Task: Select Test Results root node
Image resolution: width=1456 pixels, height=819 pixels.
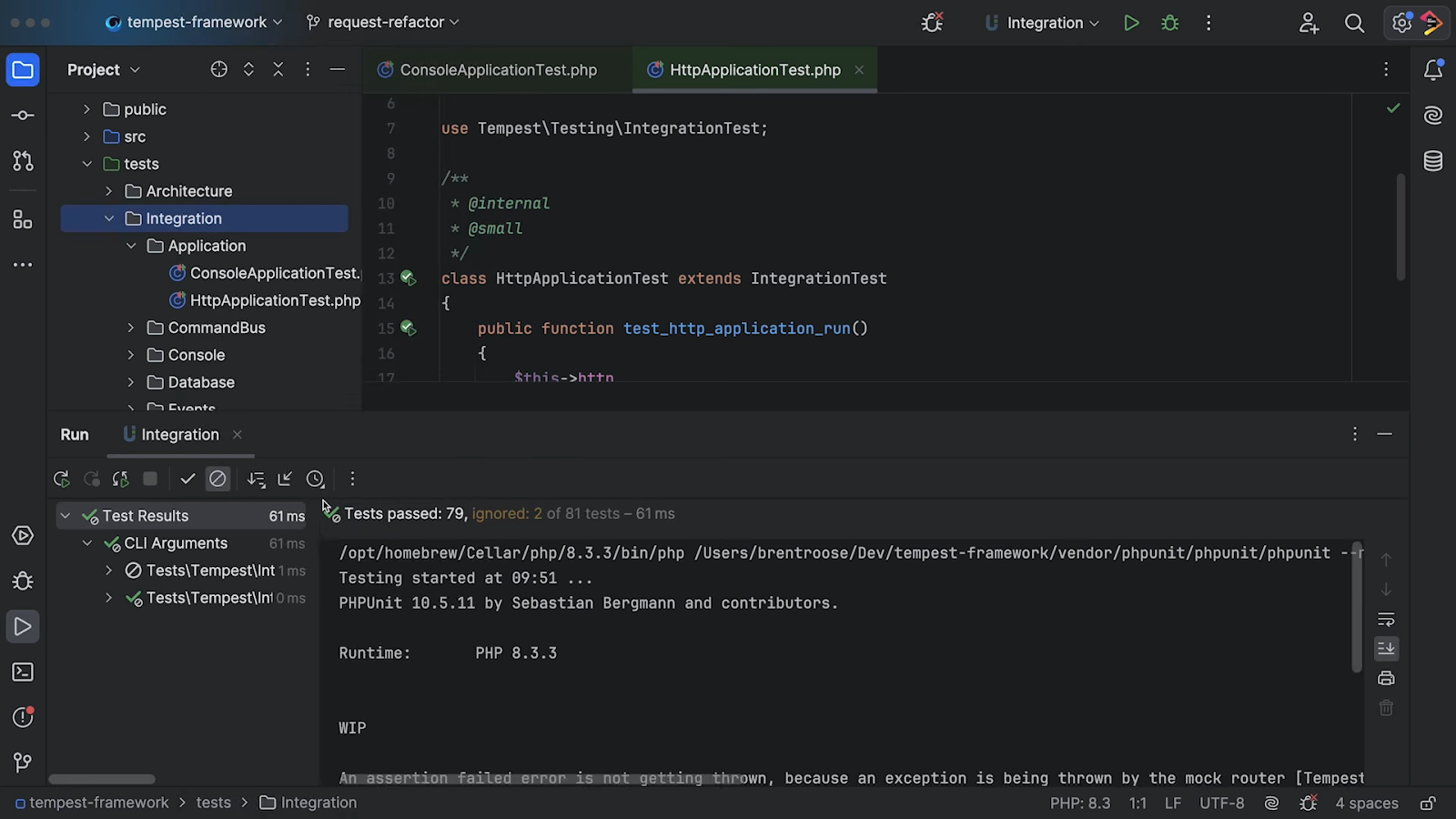Action: (x=182, y=516)
